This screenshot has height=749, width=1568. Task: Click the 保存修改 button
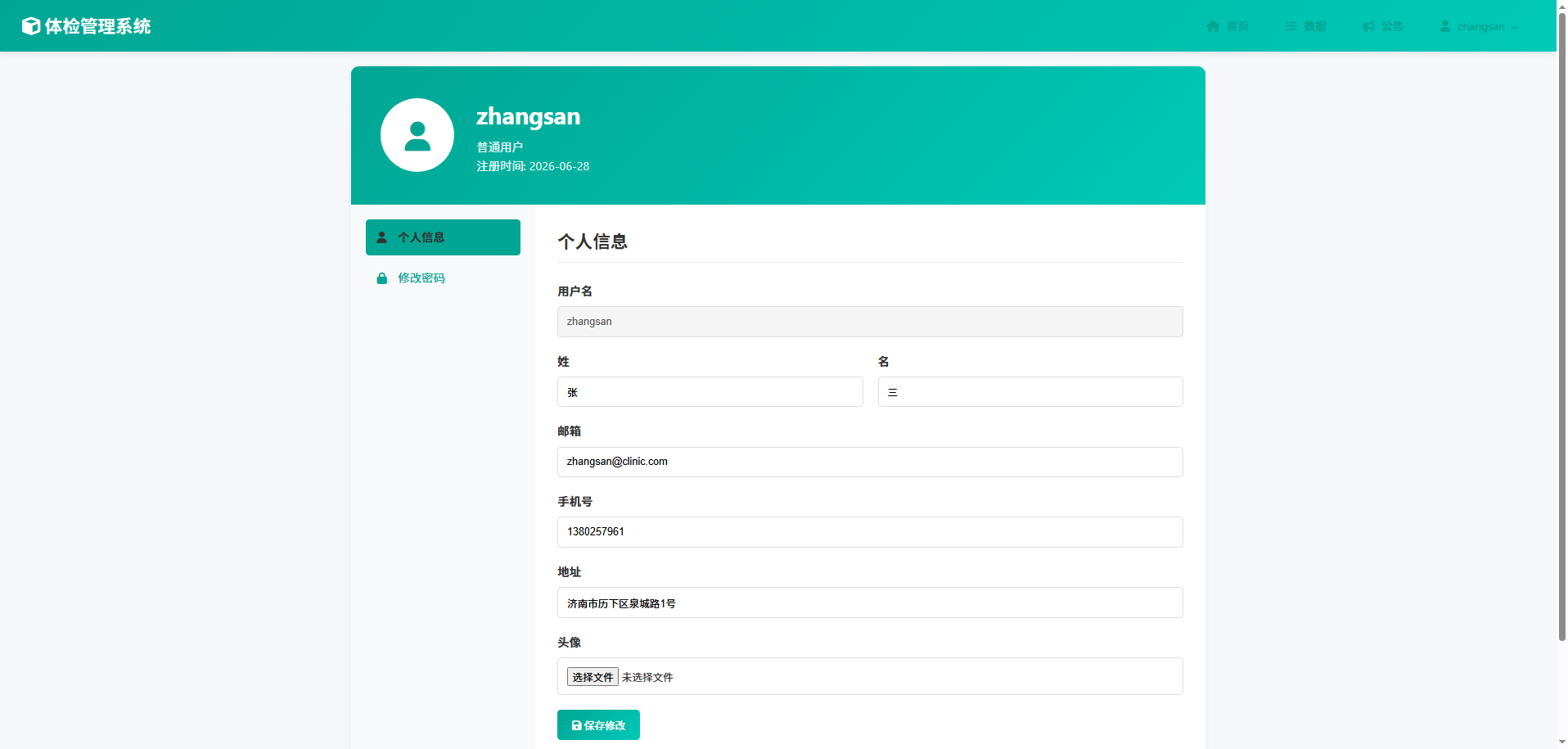[x=598, y=725]
